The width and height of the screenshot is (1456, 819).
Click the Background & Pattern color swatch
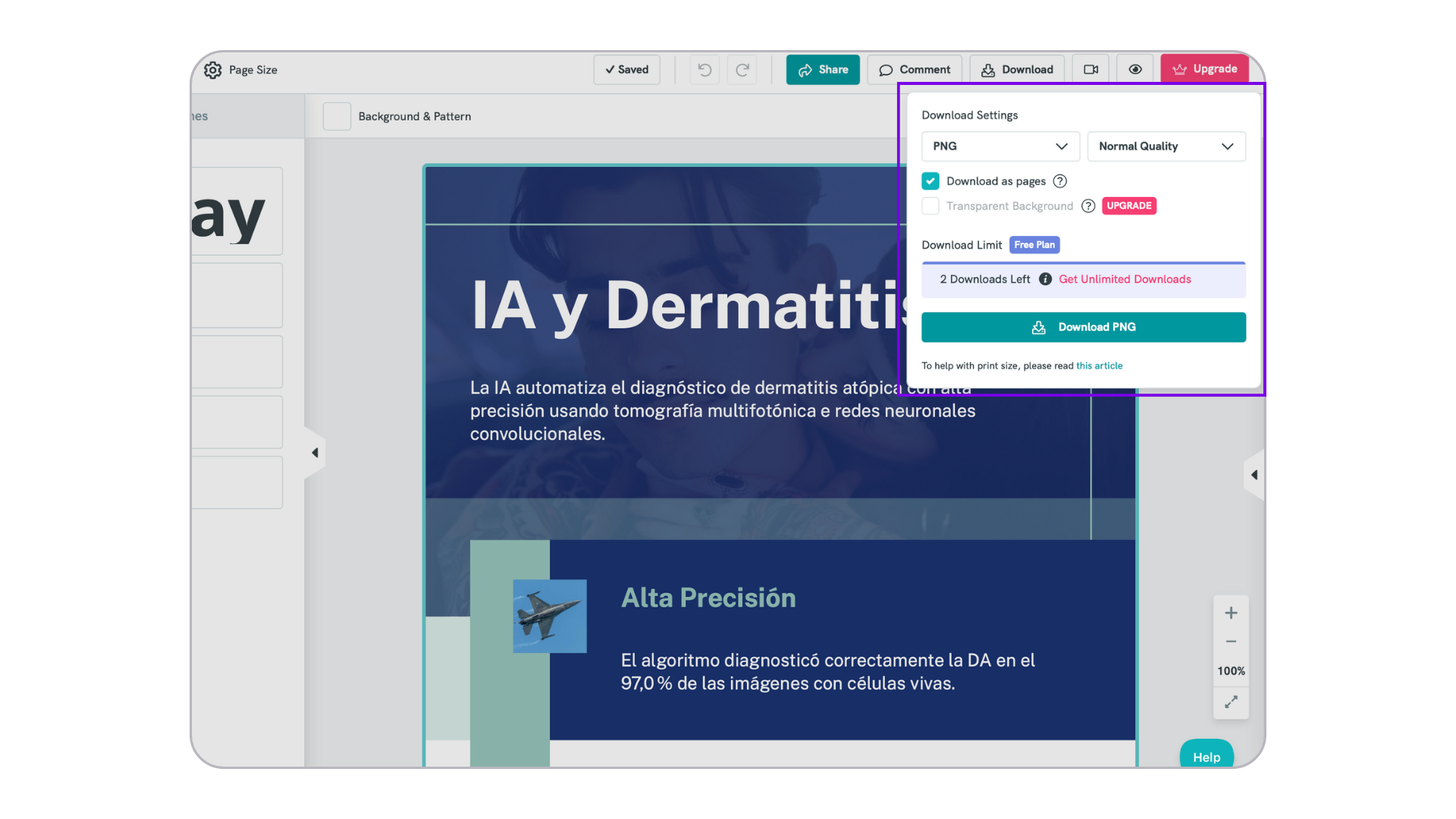pos(337,116)
